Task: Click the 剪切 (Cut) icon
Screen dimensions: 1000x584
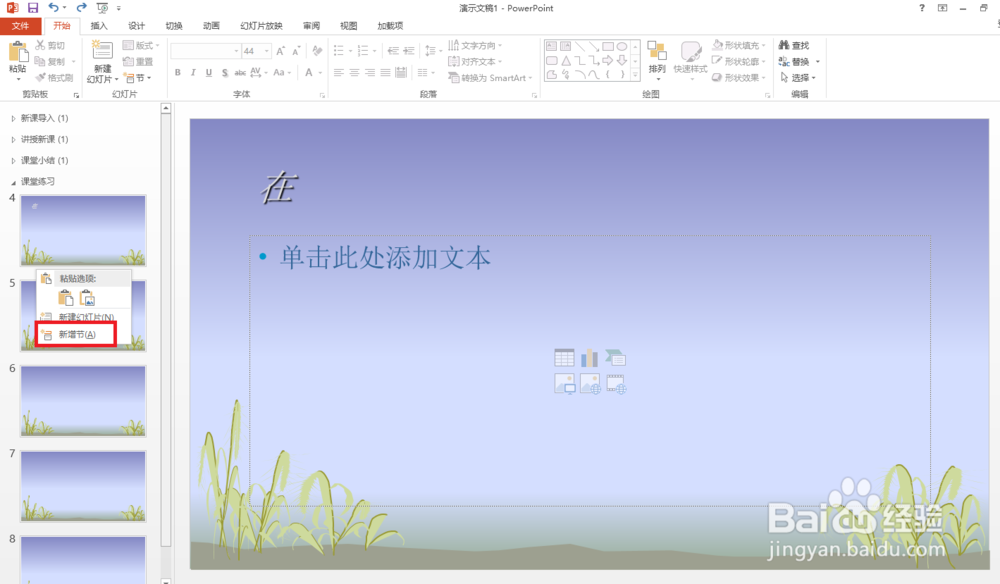Action: (40, 45)
